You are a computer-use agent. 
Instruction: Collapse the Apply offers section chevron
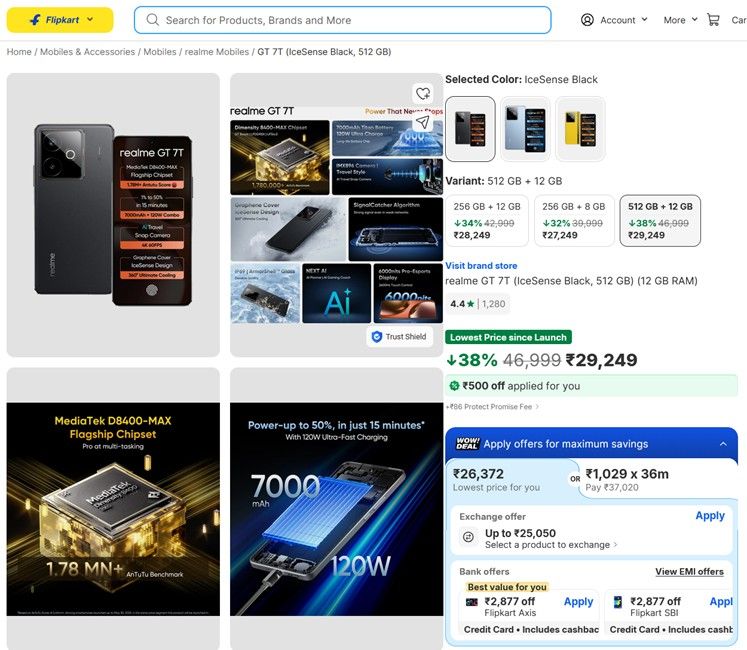723,444
